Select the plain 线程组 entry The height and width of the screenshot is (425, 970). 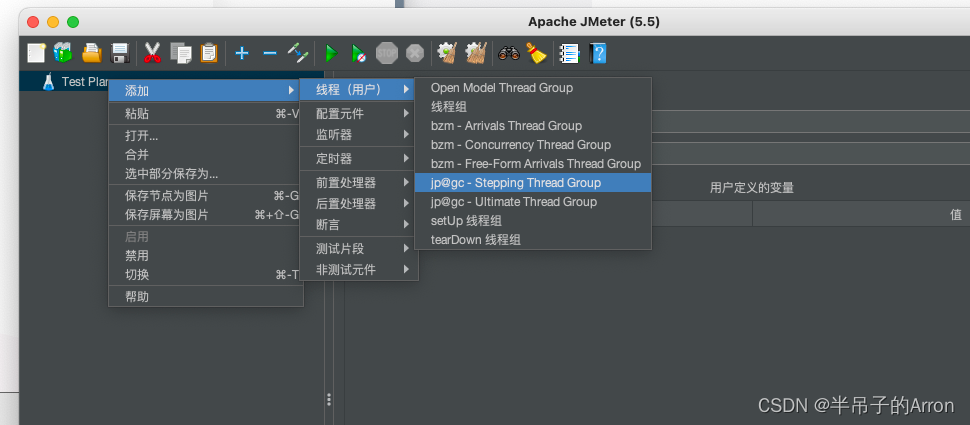pos(533,107)
